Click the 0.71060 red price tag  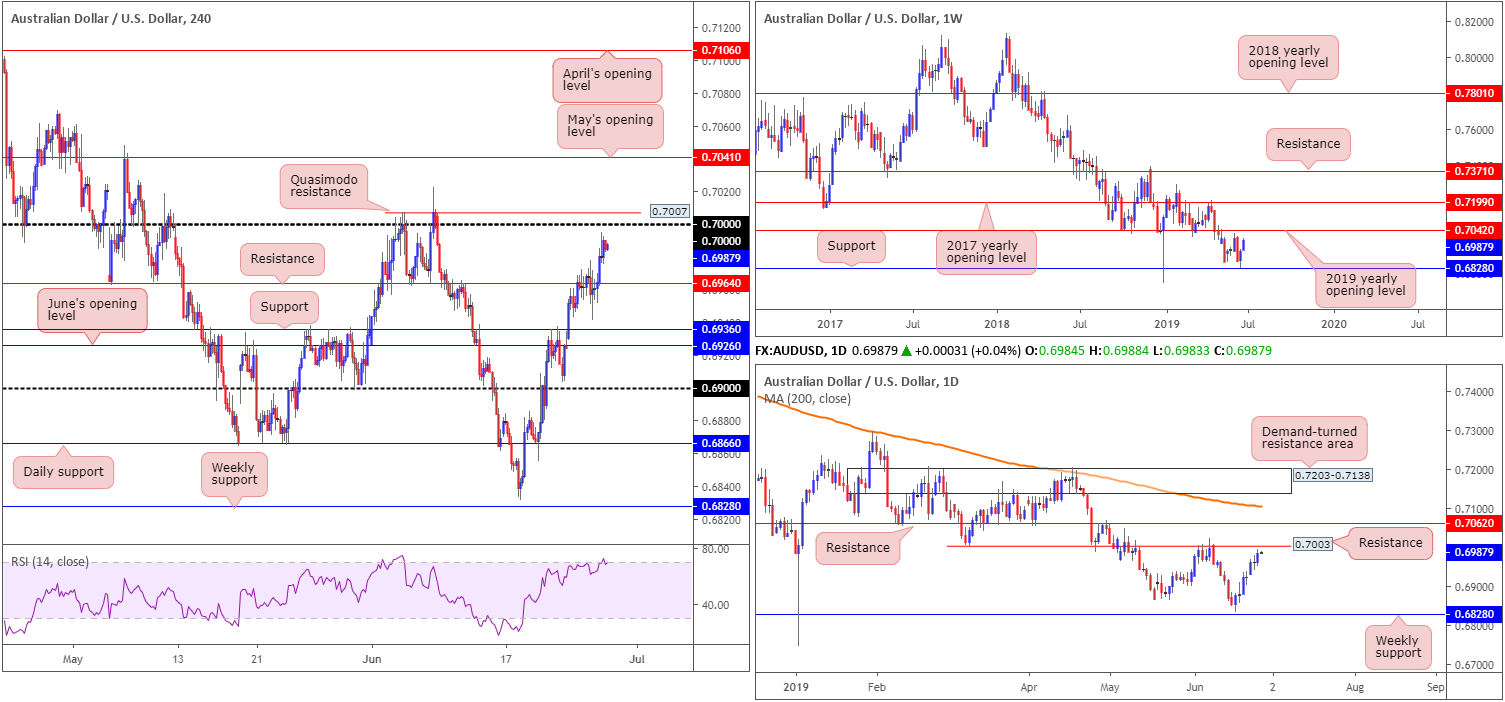pyautogui.click(x=719, y=49)
